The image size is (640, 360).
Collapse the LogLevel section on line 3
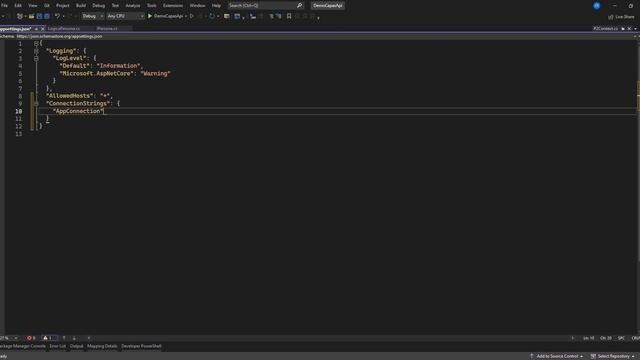(36, 58)
